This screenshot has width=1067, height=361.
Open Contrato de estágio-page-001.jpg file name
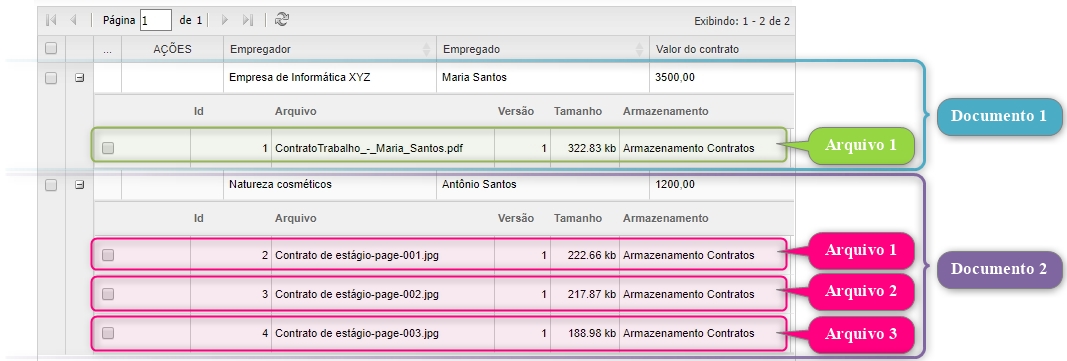(x=357, y=256)
